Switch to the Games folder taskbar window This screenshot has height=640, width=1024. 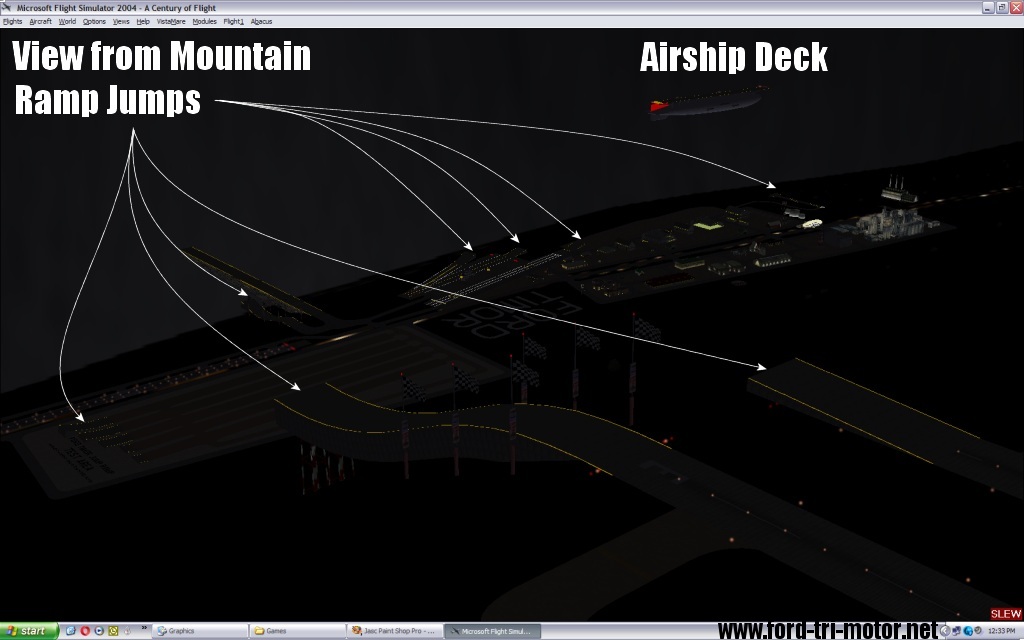[297, 631]
